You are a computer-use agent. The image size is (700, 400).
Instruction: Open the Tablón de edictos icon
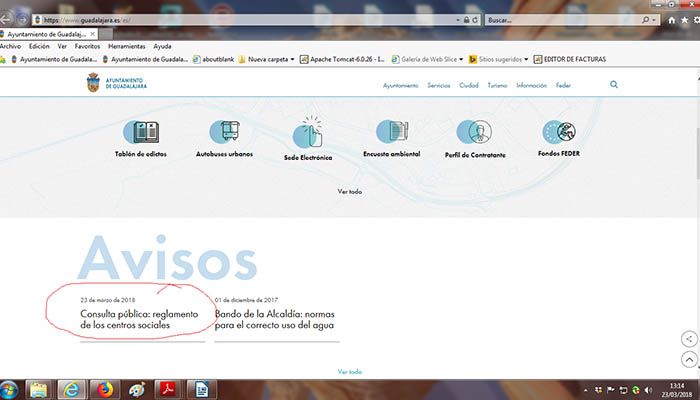[141, 132]
